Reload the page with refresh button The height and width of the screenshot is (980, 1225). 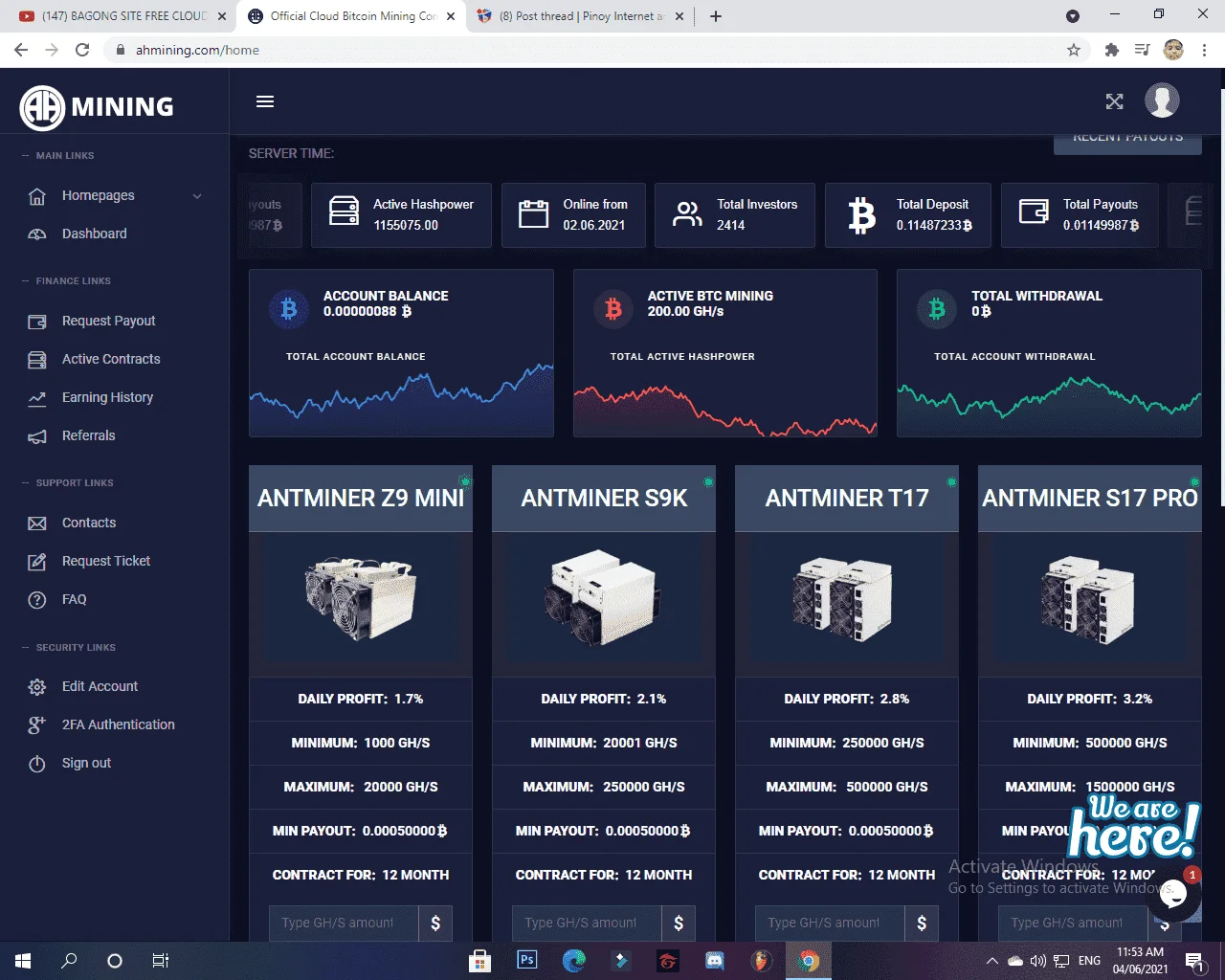pyautogui.click(x=82, y=50)
